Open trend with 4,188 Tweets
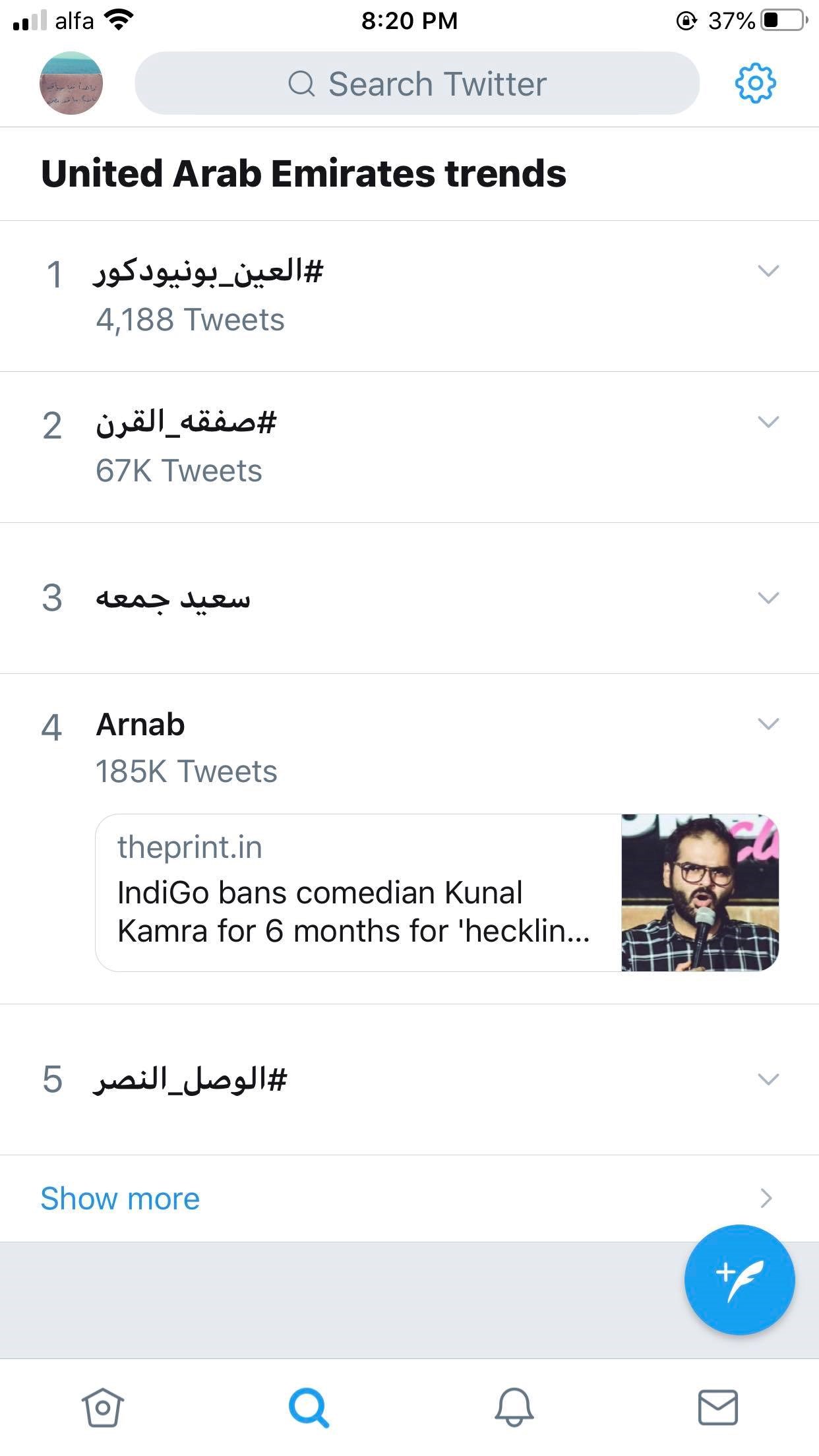This screenshot has height=1456, width=819. (x=409, y=296)
